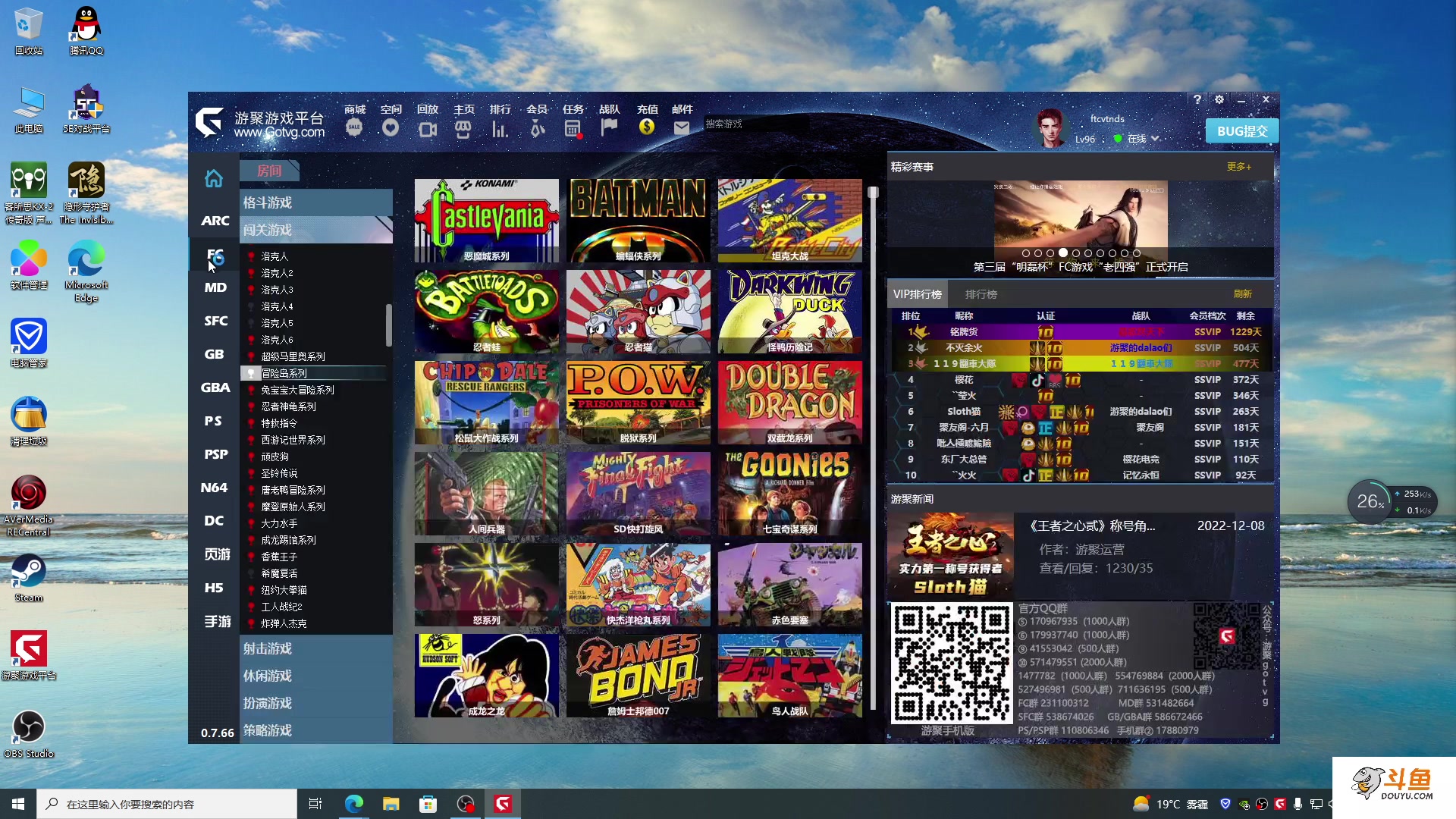Expand the 策略游戏 category
Image resolution: width=1456 pixels, height=819 pixels.
(316, 730)
